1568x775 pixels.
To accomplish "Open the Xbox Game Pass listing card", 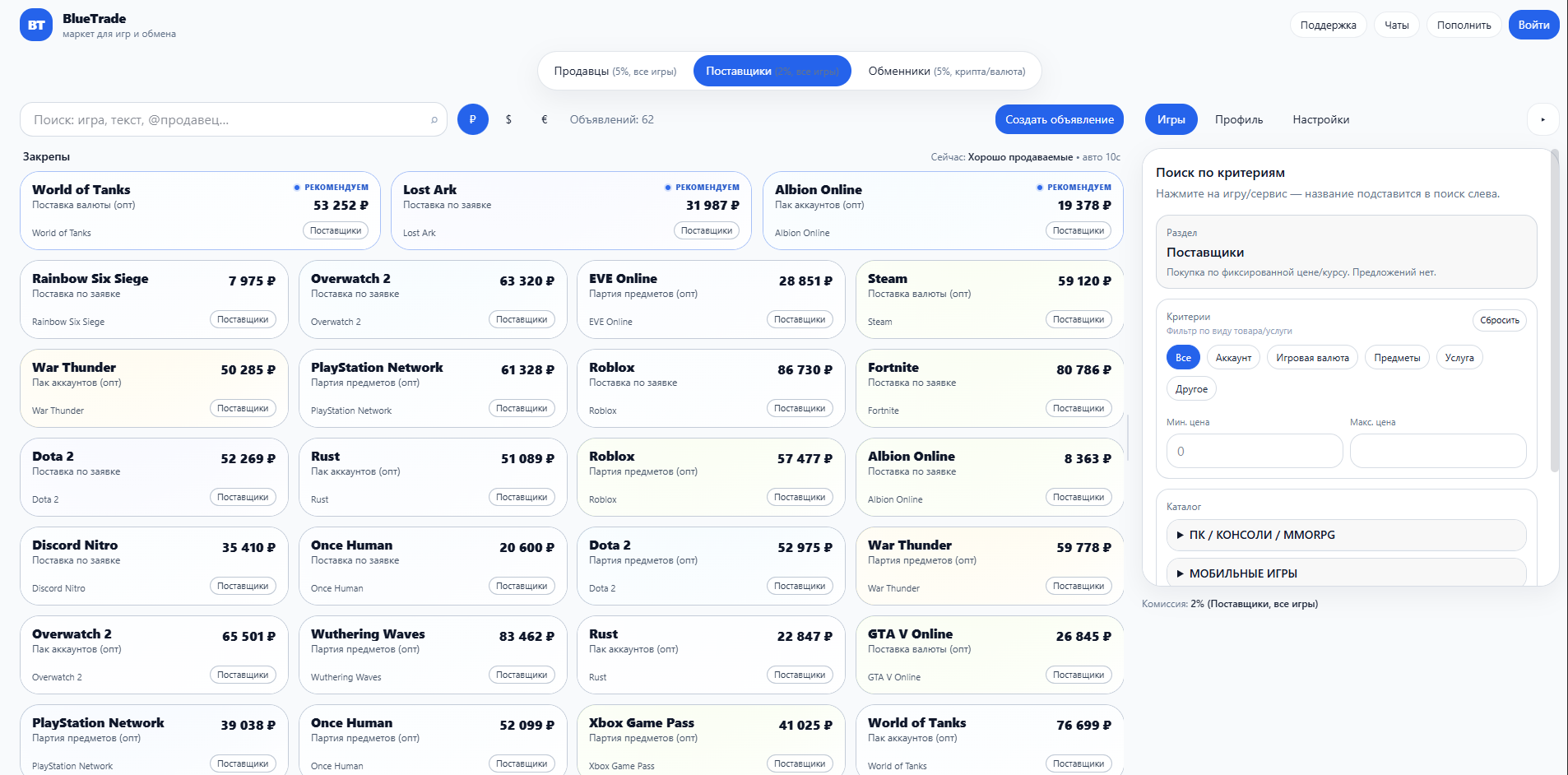I will click(711, 740).
